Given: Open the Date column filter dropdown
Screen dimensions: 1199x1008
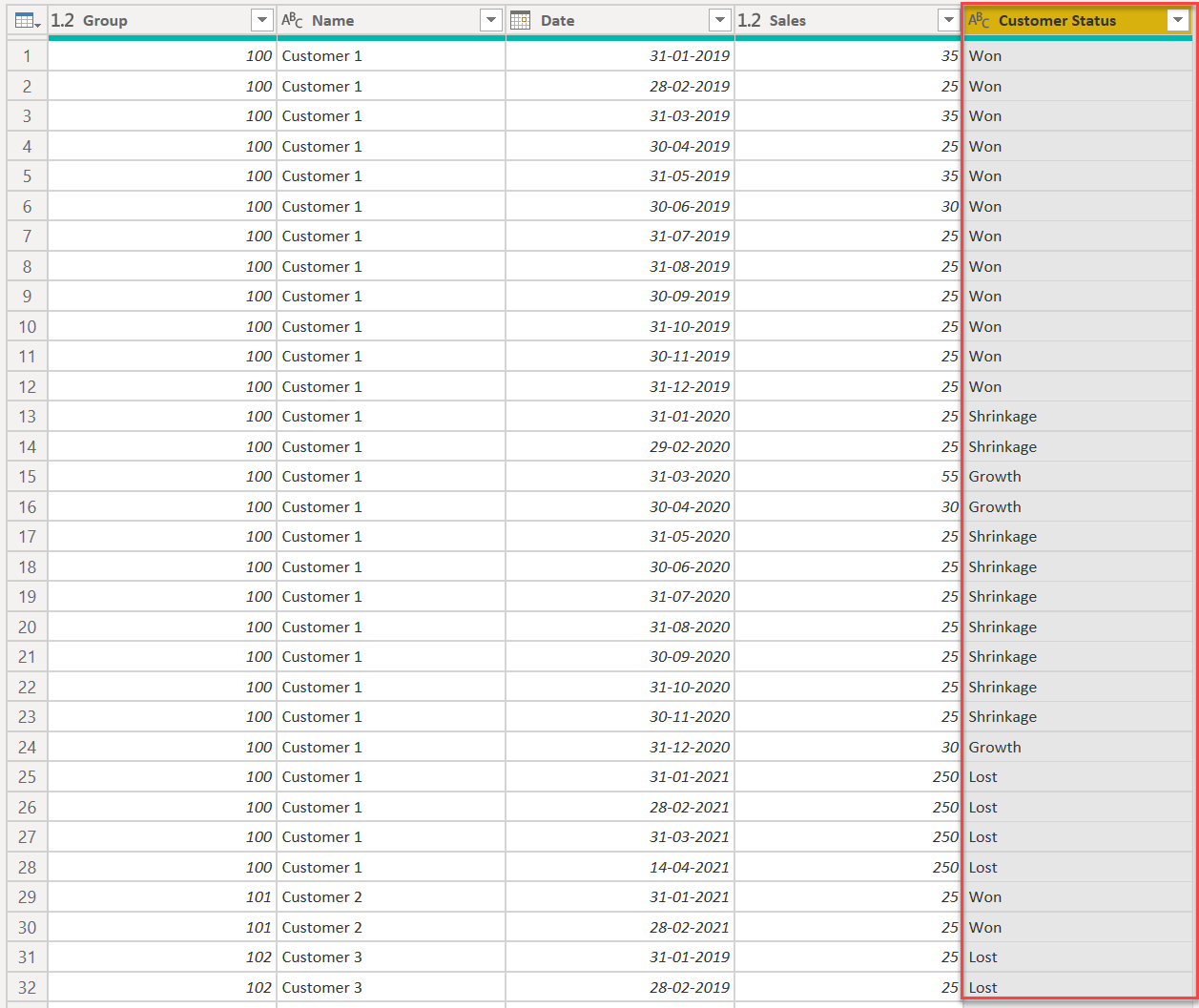Looking at the screenshot, I should (720, 20).
